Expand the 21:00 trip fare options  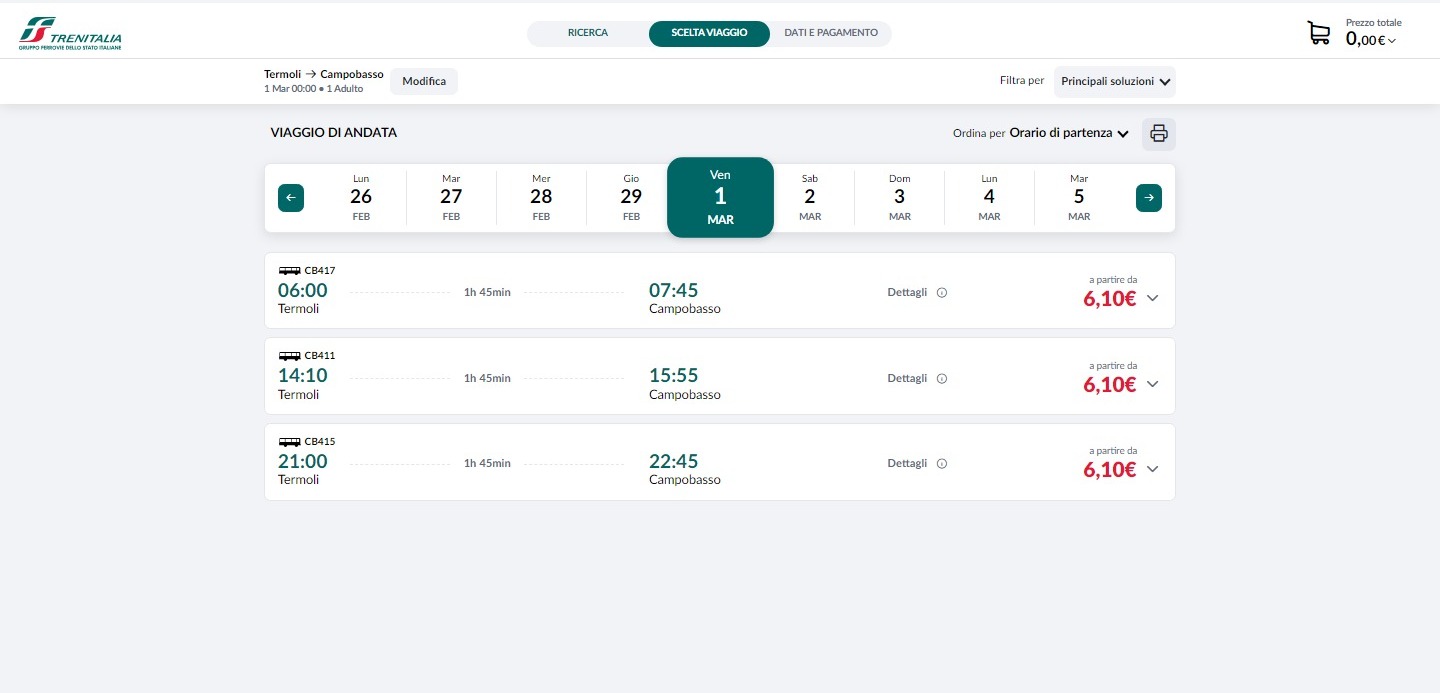1152,469
